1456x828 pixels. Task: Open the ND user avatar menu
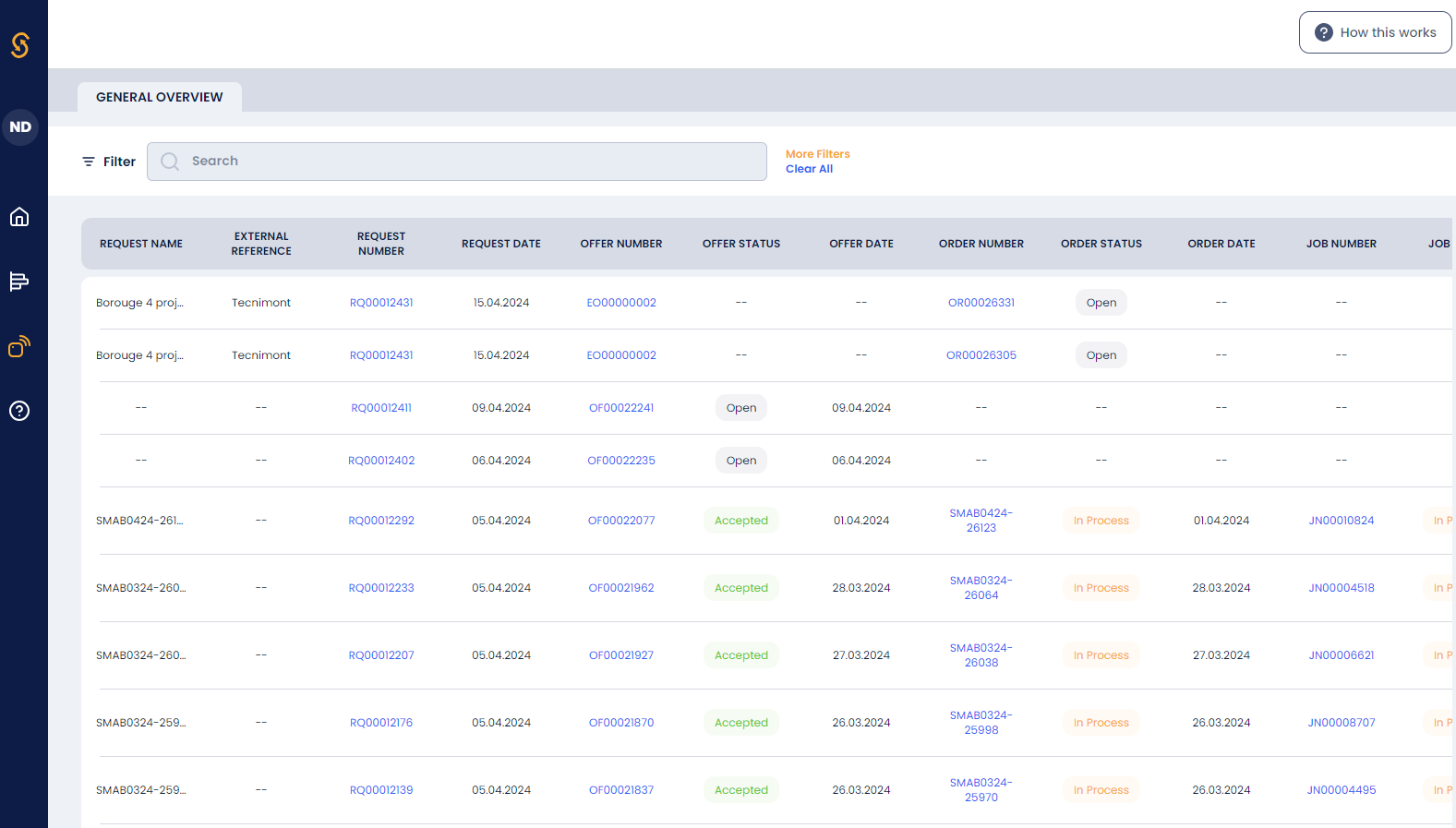pyautogui.click(x=20, y=127)
